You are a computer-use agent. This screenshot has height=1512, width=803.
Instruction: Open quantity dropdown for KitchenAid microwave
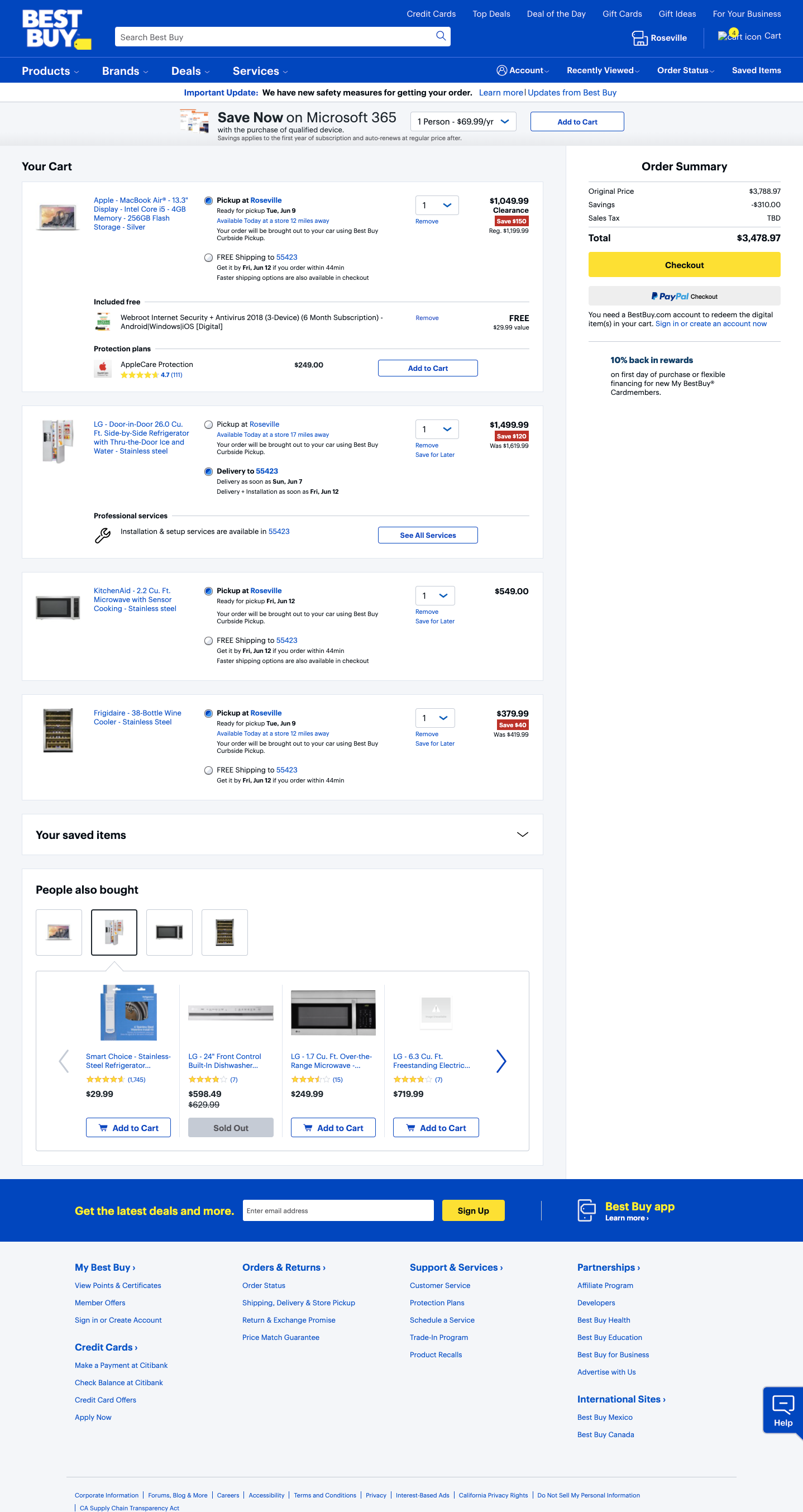click(435, 596)
